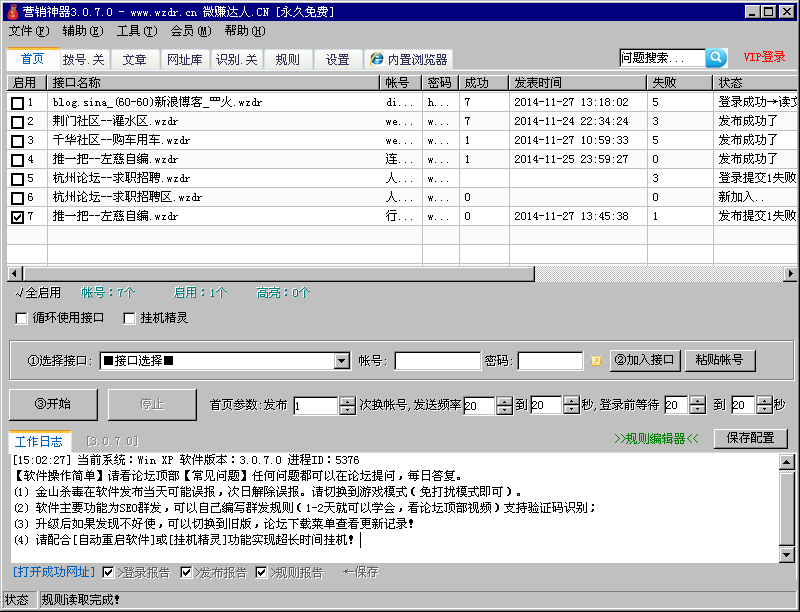Click the flame app icon in the title bar

(x=12, y=11)
